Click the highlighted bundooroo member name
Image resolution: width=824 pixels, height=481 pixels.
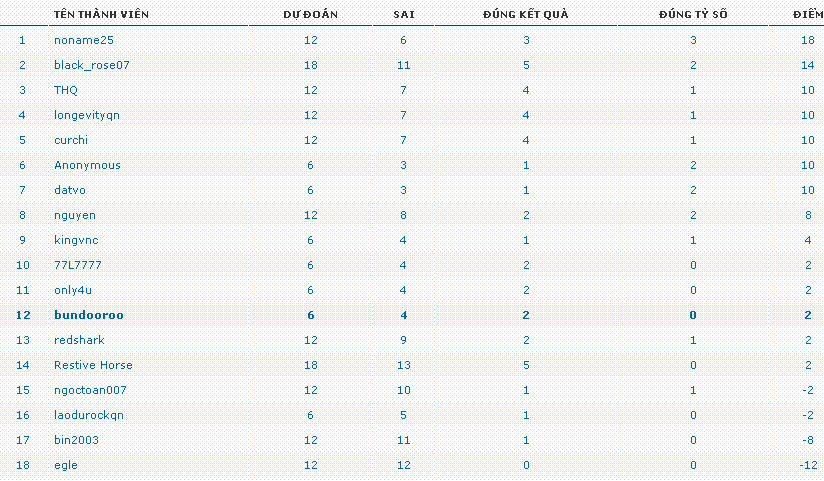[x=89, y=315]
